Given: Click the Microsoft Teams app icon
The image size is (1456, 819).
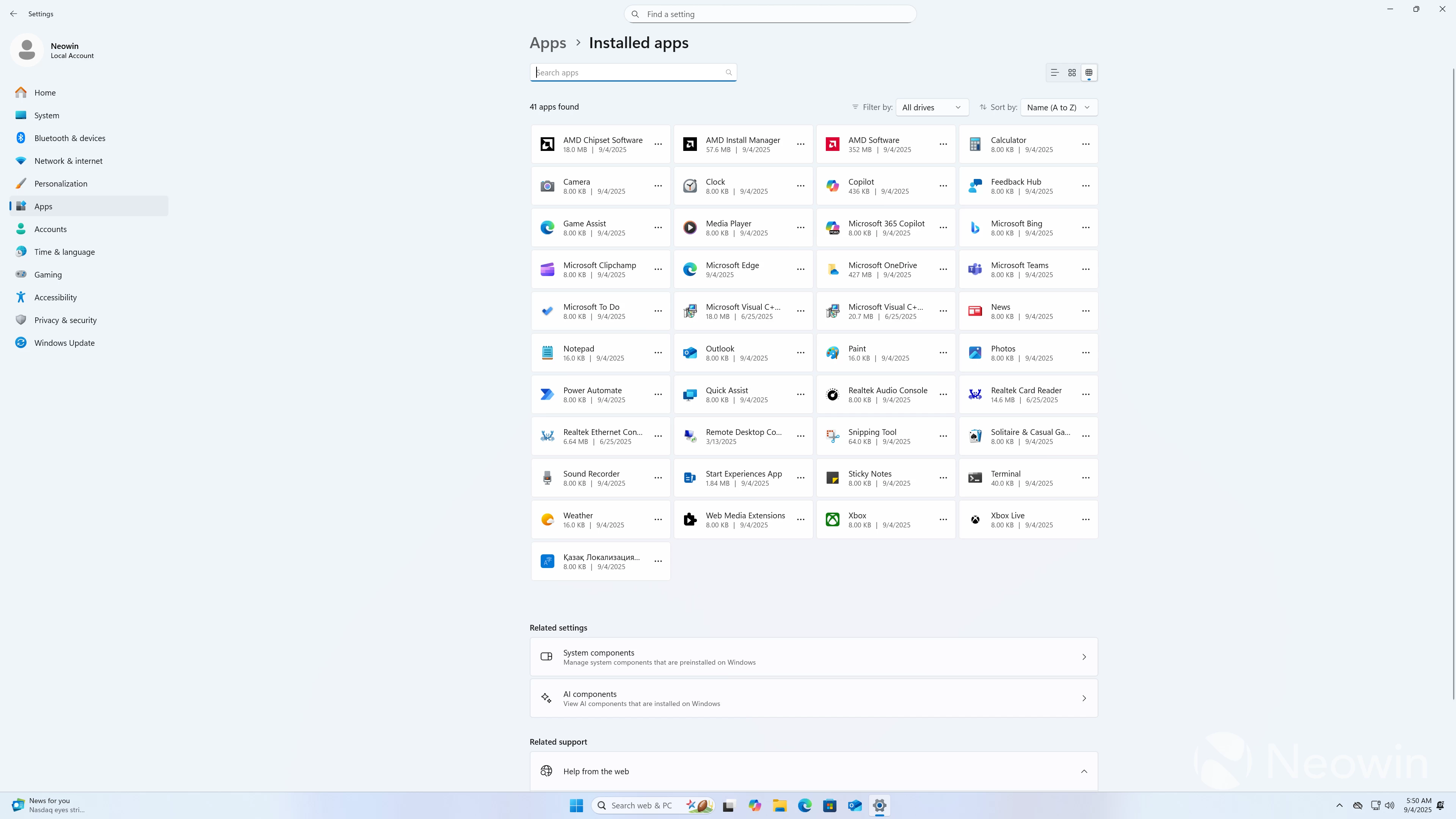Looking at the screenshot, I should (x=974, y=270).
